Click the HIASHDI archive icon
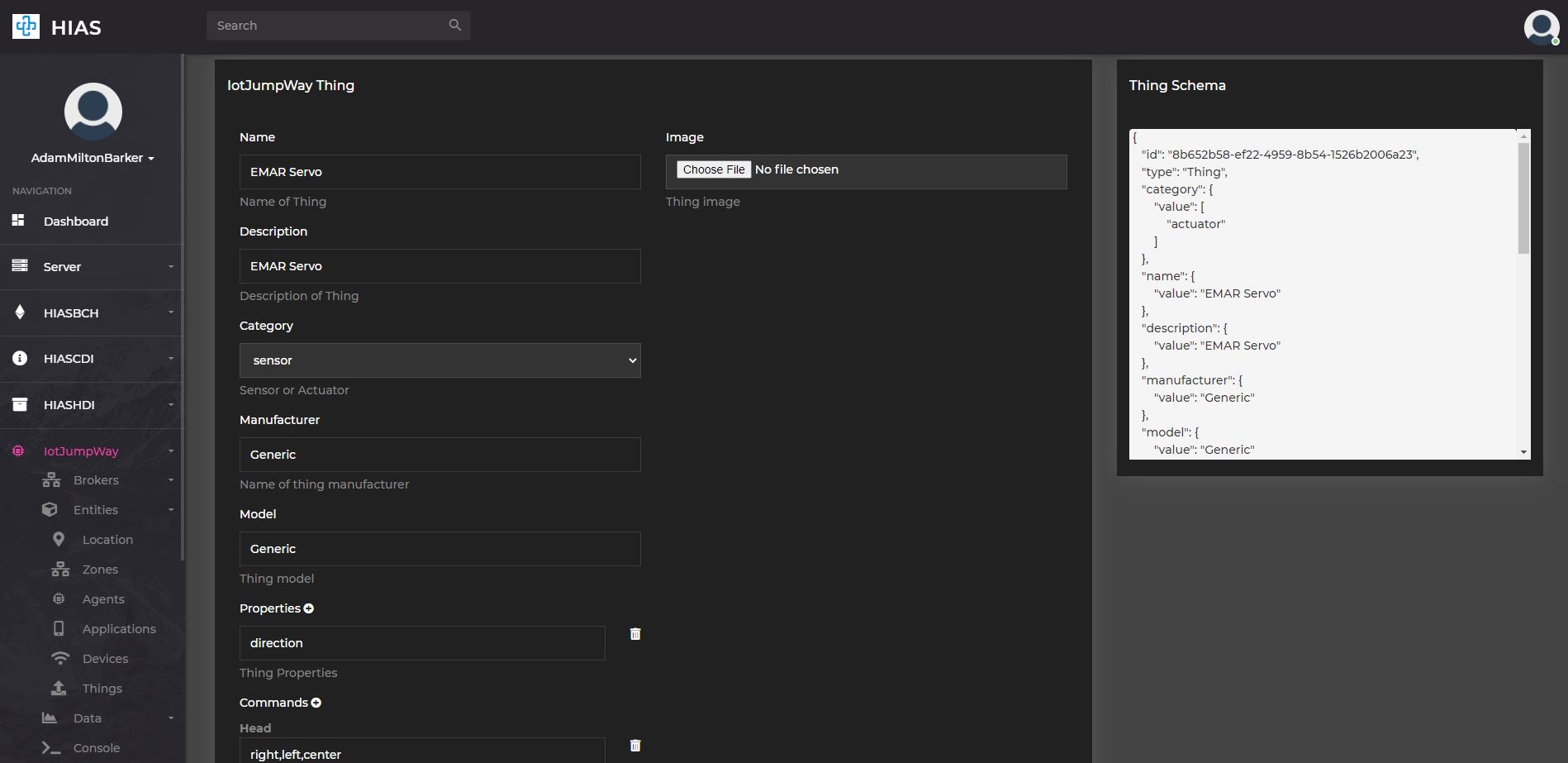Screen dimensions: 1568x763 point(20,404)
